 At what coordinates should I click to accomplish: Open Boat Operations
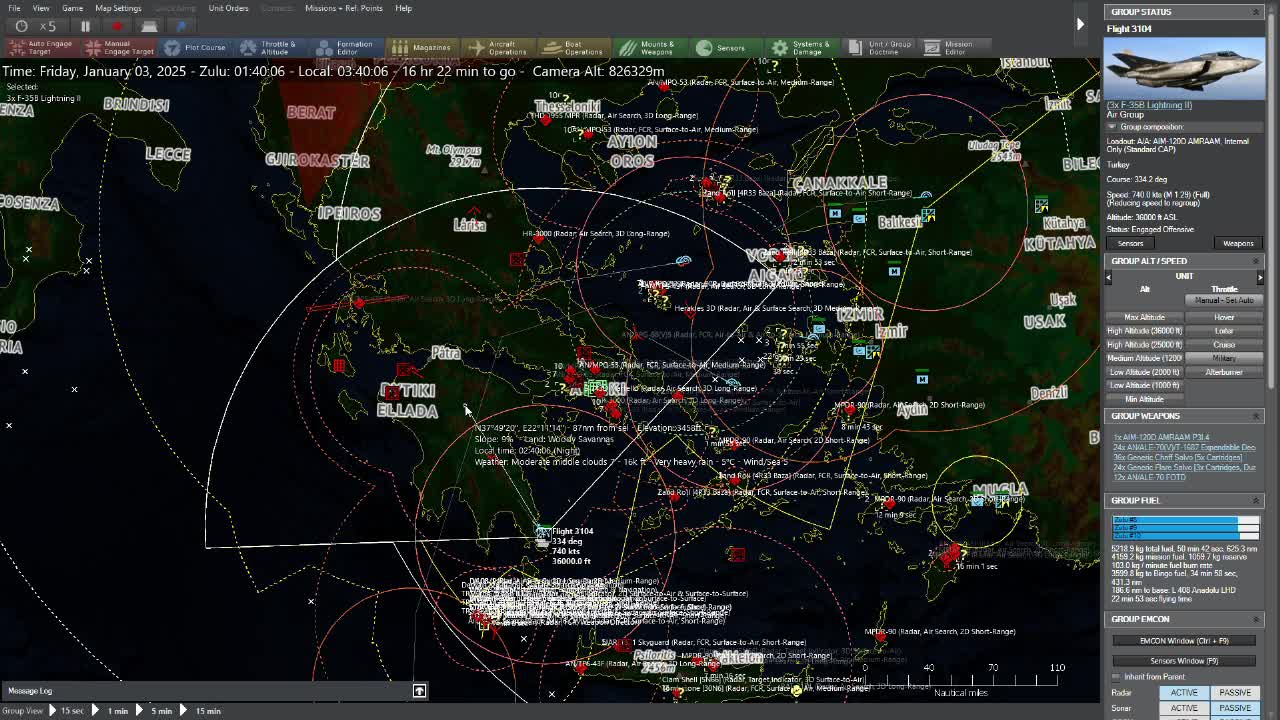coord(573,47)
